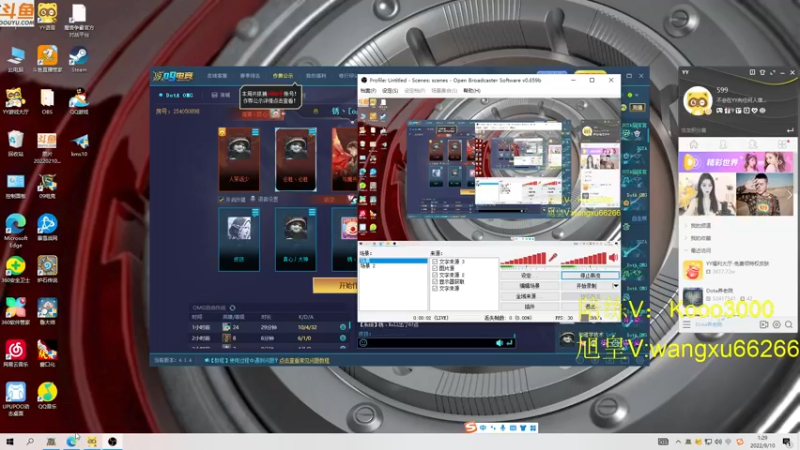800x450 pixels.
Task: Toggle 文字来源 3 source checkbox in OBS
Action: click(x=435, y=262)
